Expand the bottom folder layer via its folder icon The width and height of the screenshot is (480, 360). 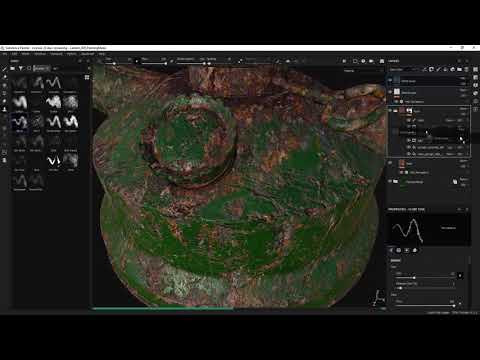coord(396,181)
